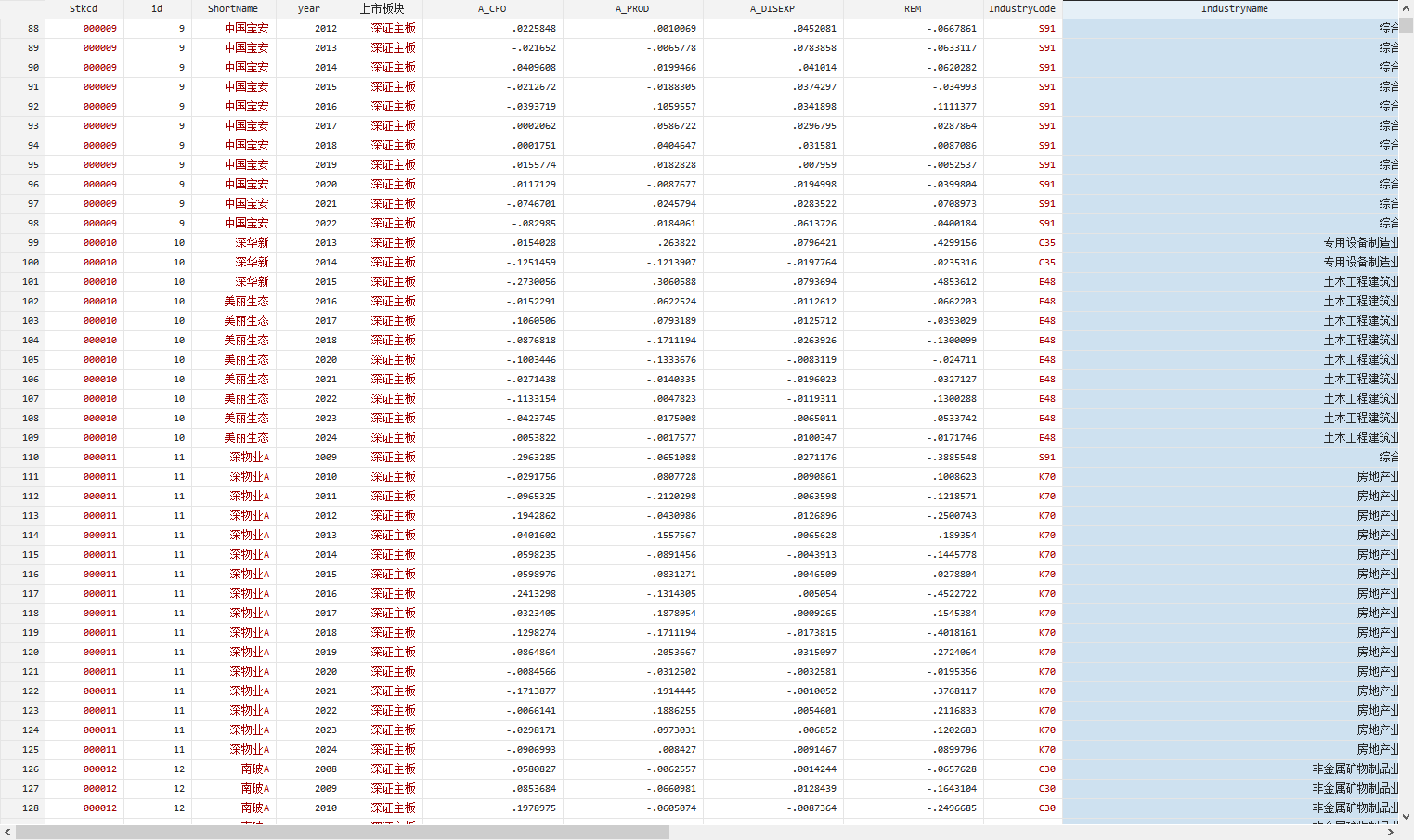Select the ShortName column header
This screenshot has width=1414, height=840.
tap(233, 9)
